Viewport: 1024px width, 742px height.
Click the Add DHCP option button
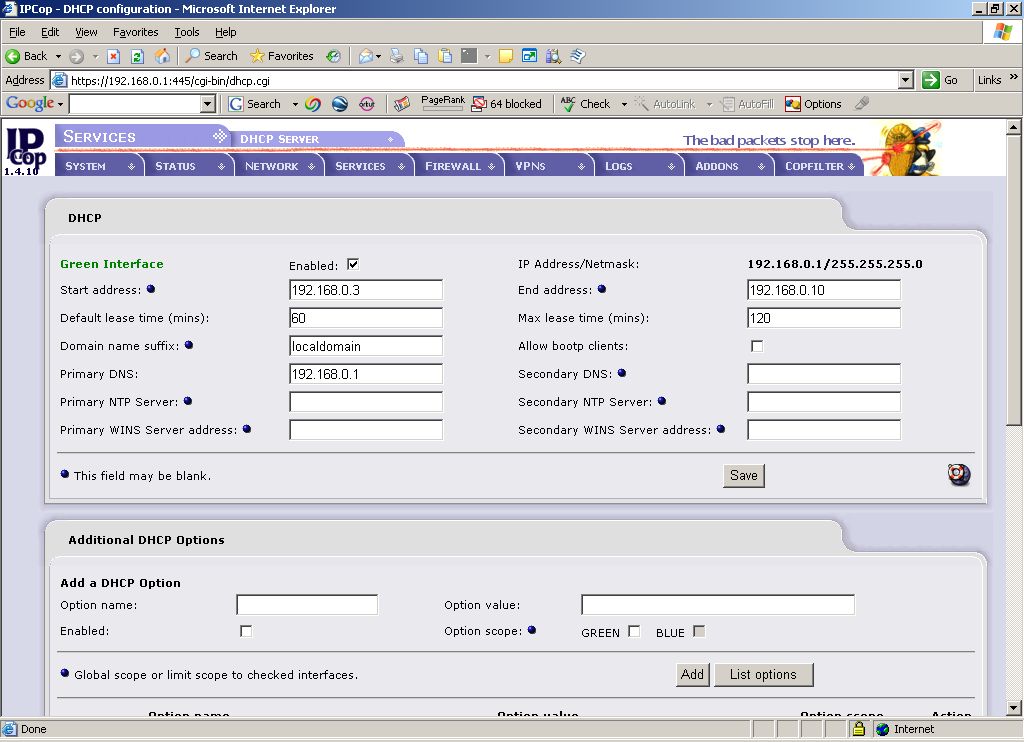click(x=692, y=675)
